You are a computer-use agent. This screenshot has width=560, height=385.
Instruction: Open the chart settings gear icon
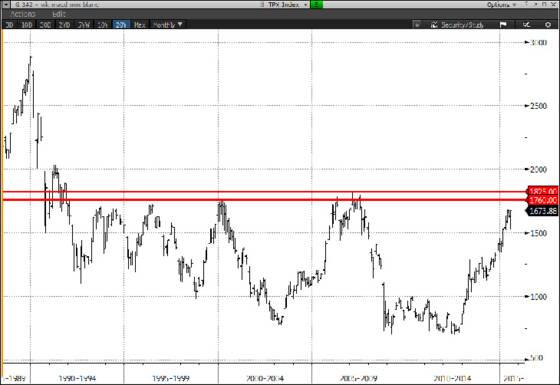(x=548, y=25)
